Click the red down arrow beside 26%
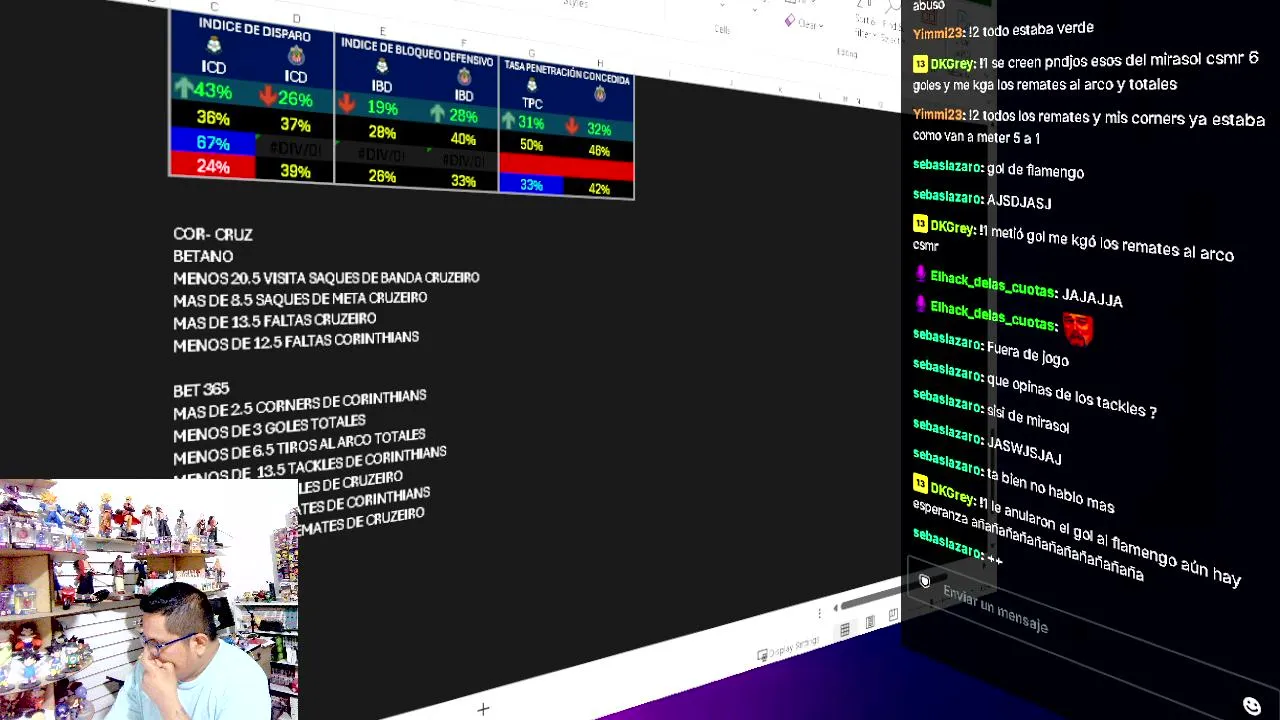Viewport: 1280px width, 720px height. [x=267, y=96]
